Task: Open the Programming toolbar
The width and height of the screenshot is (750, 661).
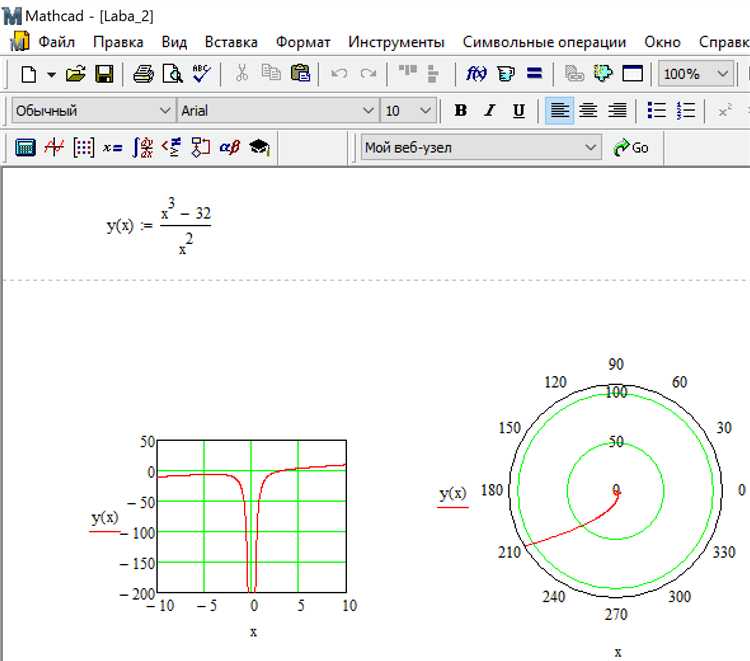Action: click(200, 147)
